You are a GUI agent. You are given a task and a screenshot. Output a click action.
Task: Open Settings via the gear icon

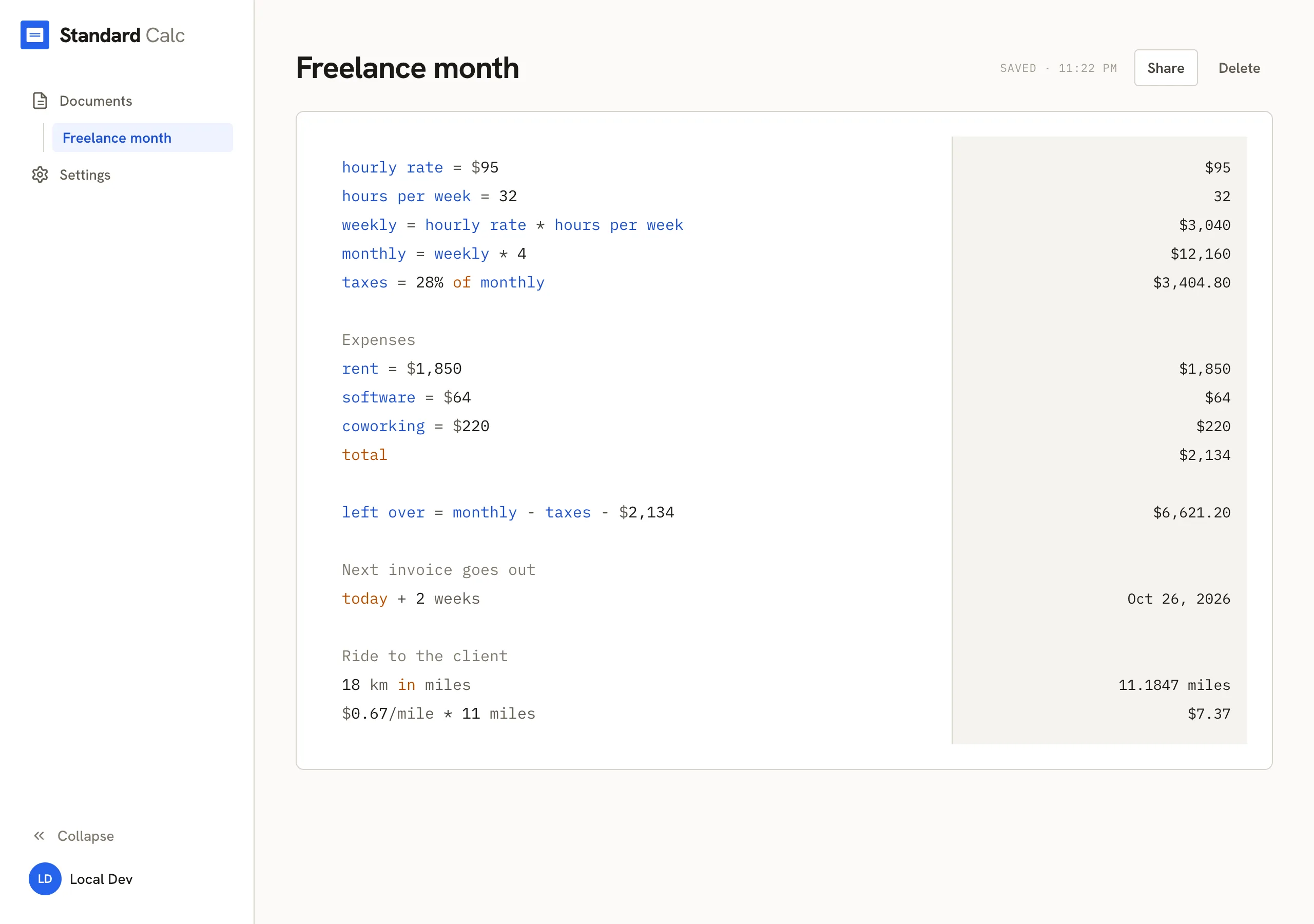pyautogui.click(x=40, y=175)
